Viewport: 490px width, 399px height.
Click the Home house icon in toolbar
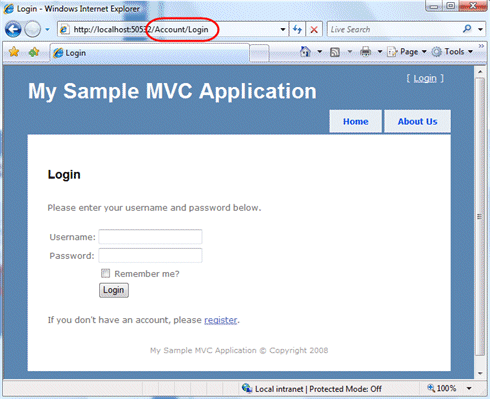coord(305,52)
